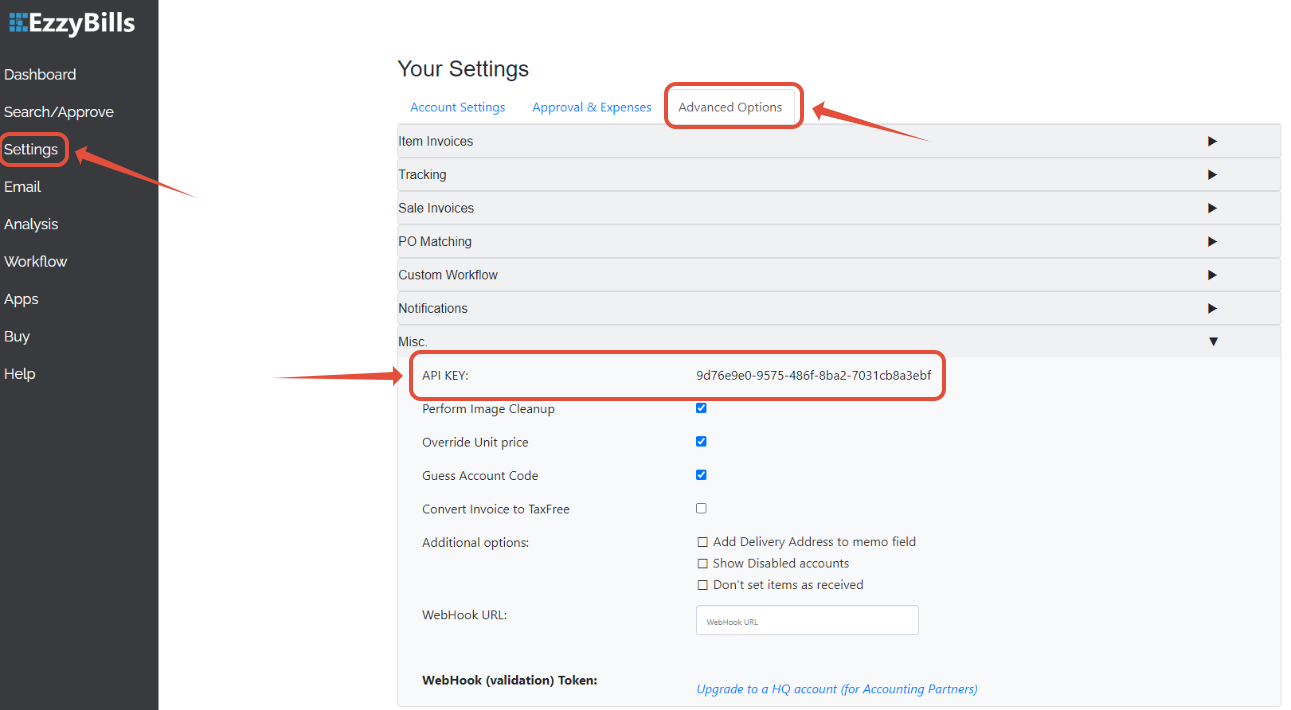Open the Buy page

click(16, 336)
